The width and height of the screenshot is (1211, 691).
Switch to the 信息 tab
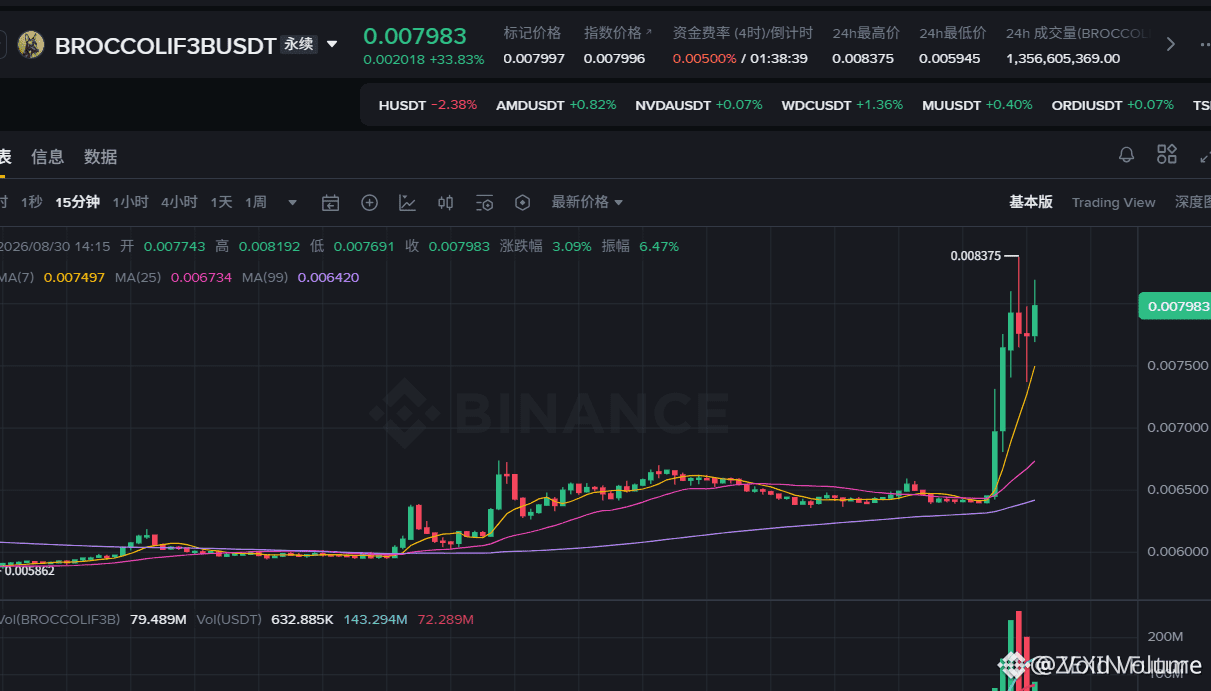48,157
